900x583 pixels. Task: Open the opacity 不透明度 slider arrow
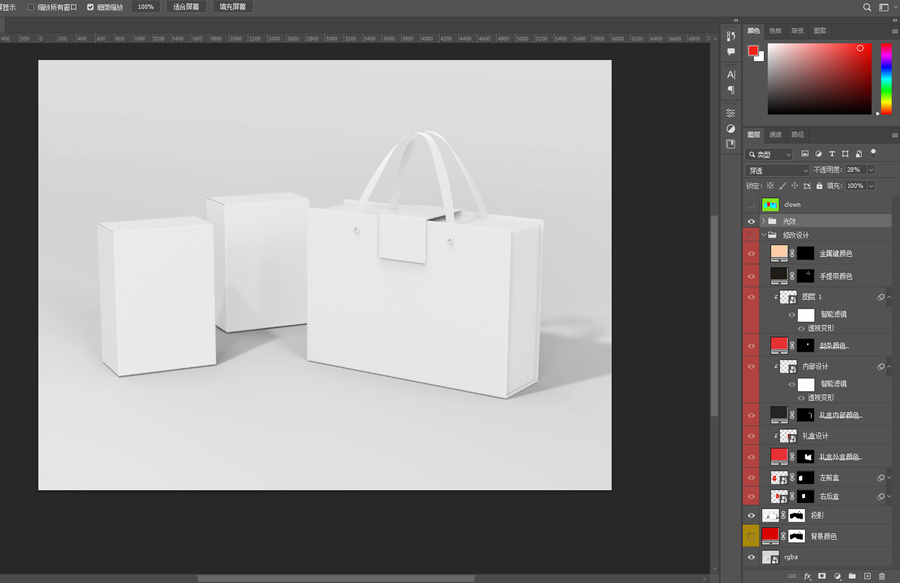(871, 170)
